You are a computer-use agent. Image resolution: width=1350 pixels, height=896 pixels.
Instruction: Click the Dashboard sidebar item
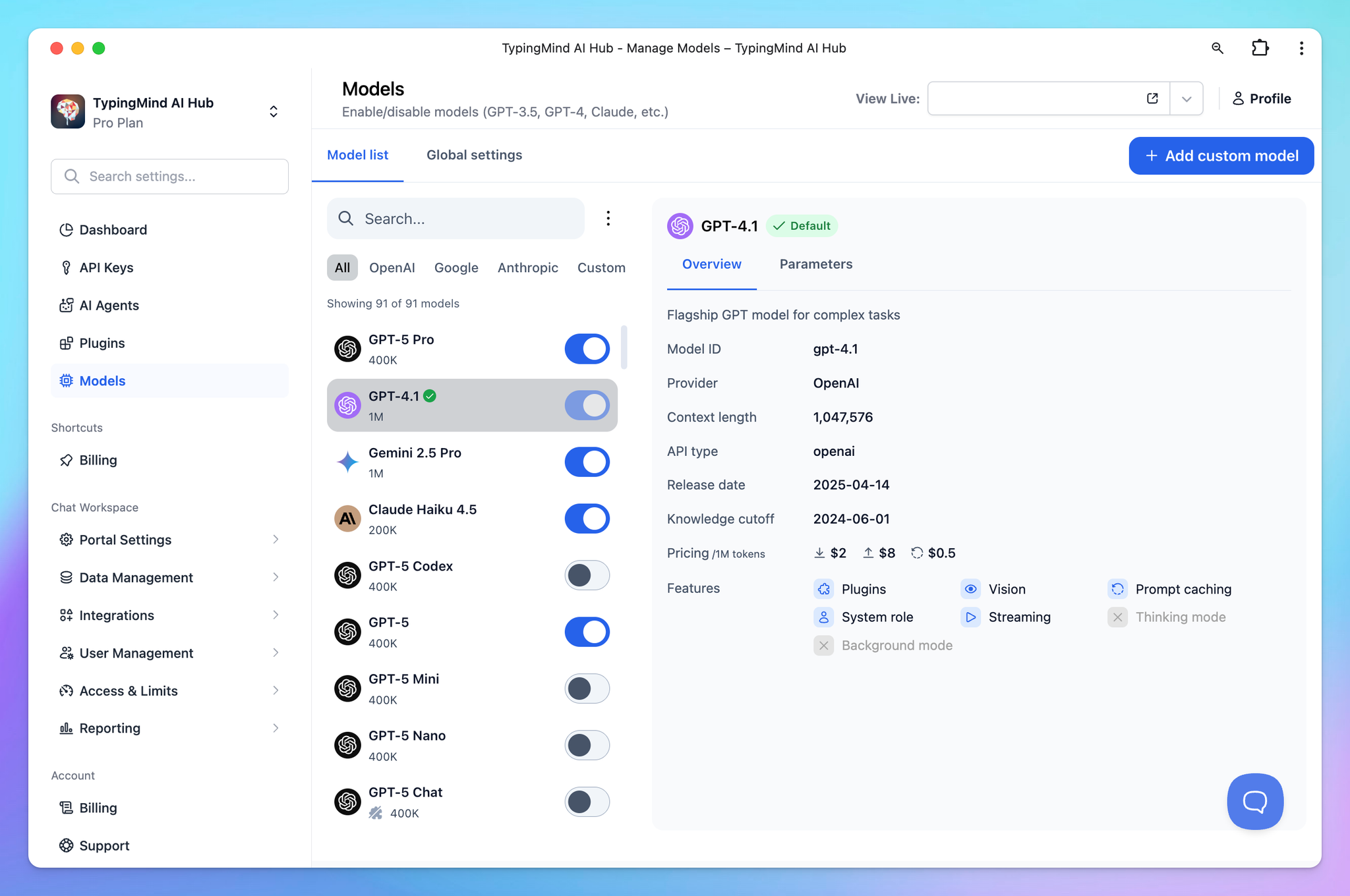pyautogui.click(x=113, y=230)
